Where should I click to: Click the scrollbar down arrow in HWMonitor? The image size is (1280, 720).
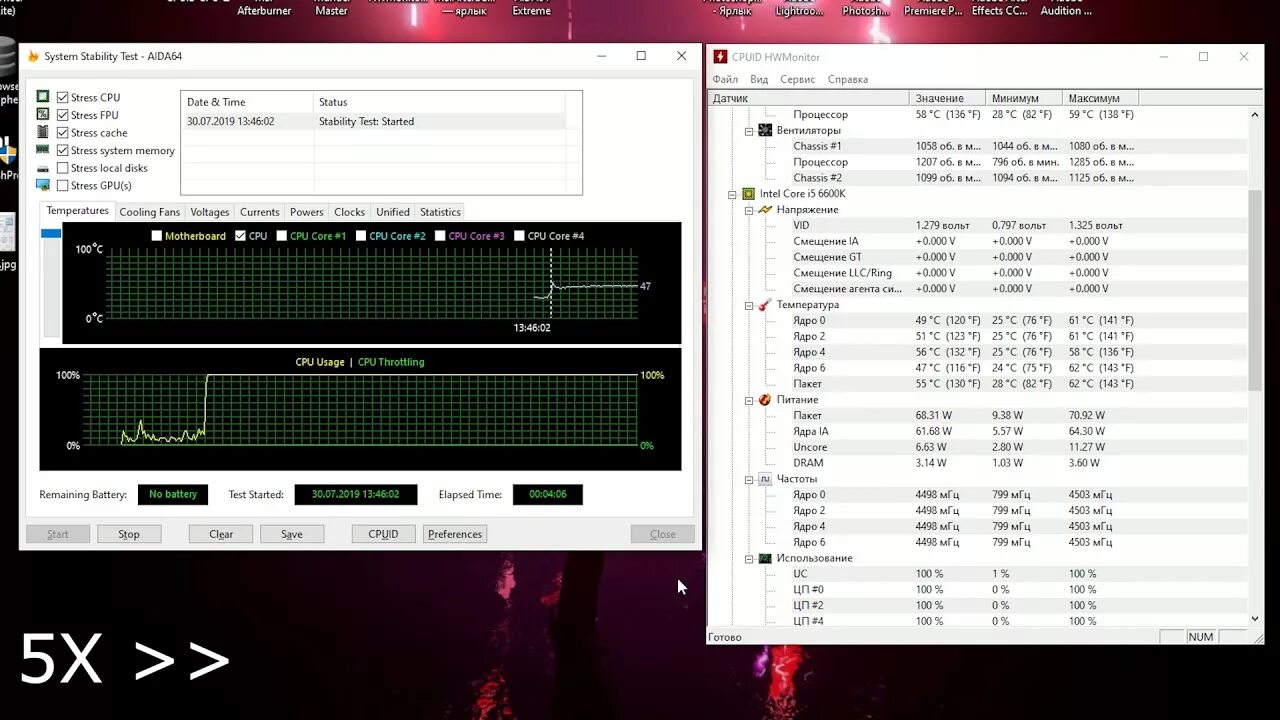(1256, 620)
